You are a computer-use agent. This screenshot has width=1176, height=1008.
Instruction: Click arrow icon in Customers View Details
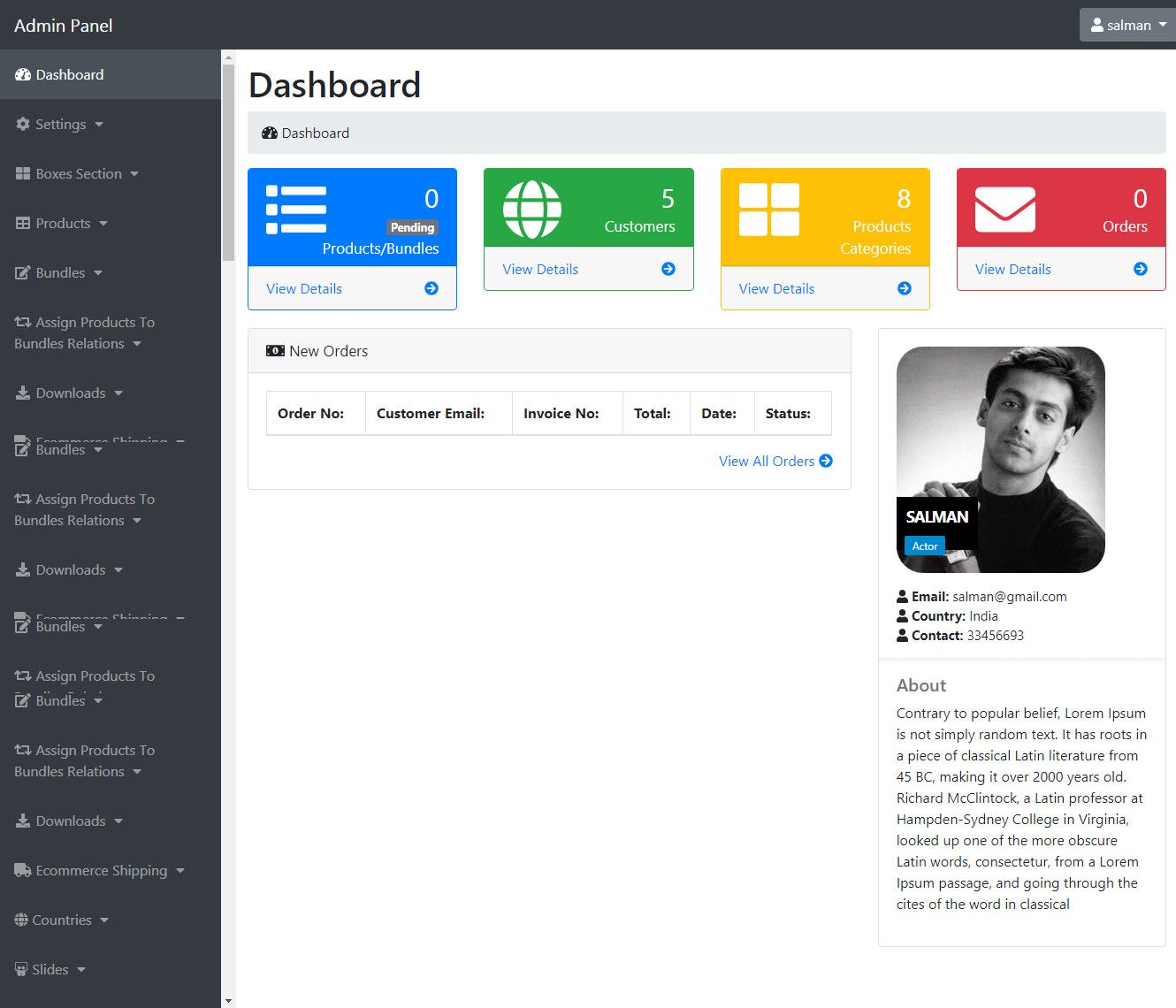coord(668,269)
